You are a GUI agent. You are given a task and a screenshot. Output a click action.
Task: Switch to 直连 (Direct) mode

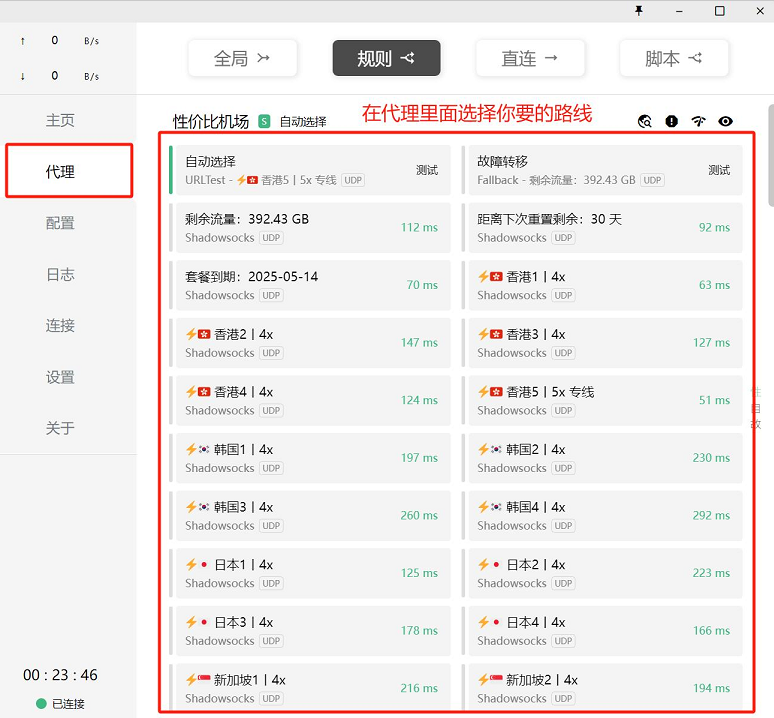click(x=530, y=58)
